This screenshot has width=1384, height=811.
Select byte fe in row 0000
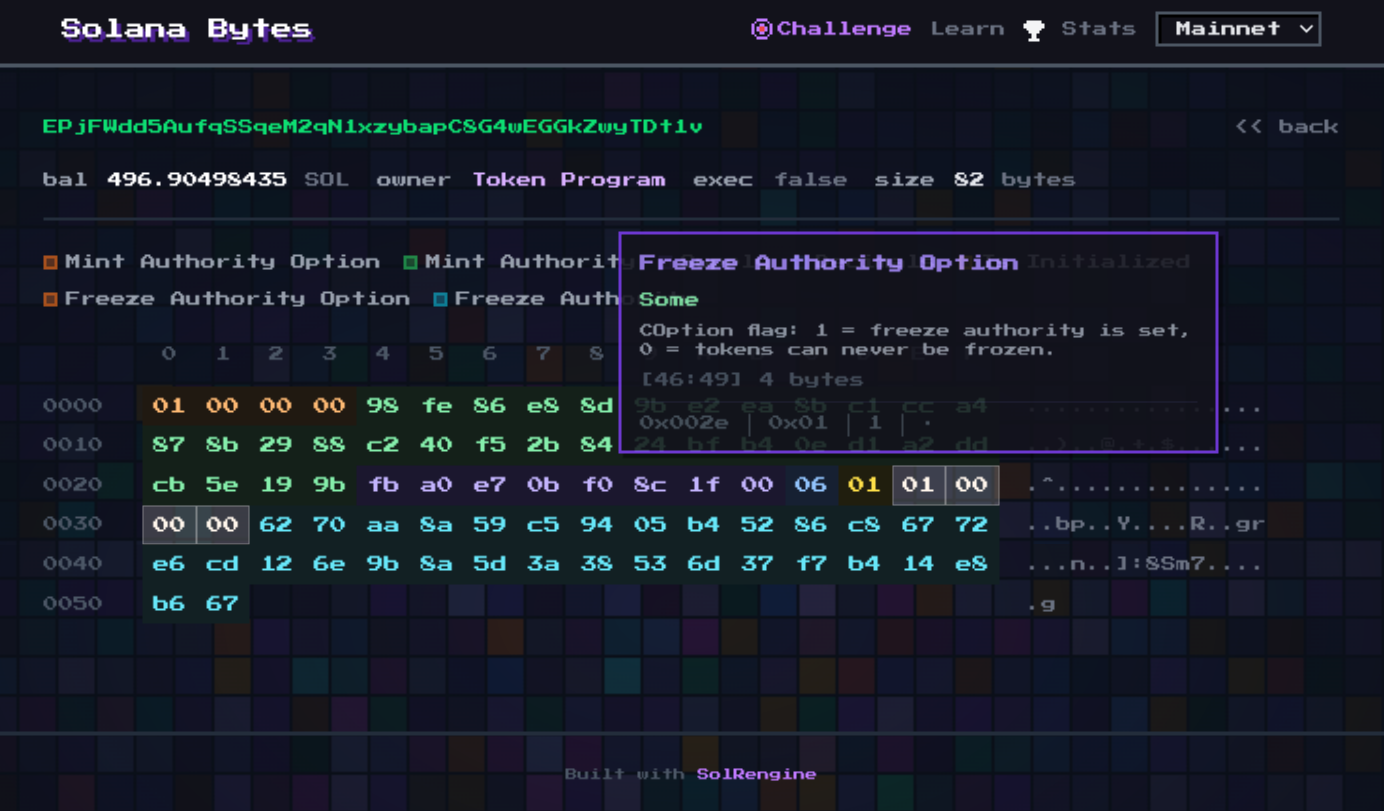pos(436,405)
